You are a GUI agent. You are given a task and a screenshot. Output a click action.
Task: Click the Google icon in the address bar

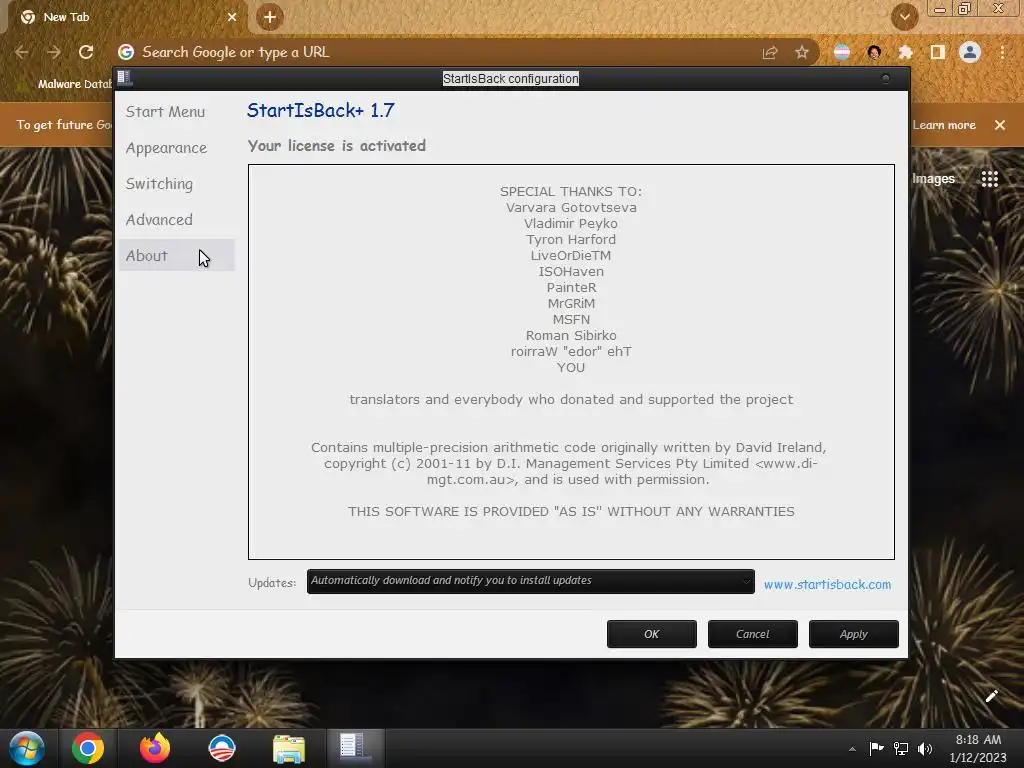[126, 52]
